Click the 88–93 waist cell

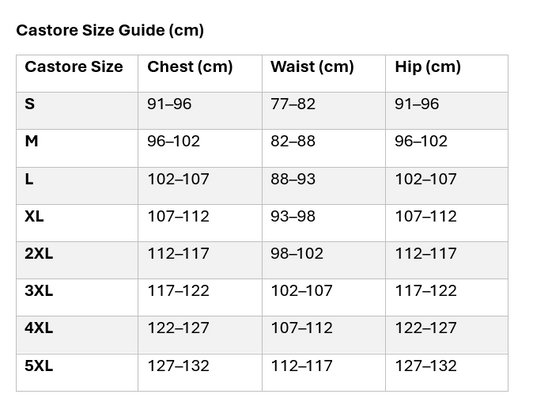(293, 179)
